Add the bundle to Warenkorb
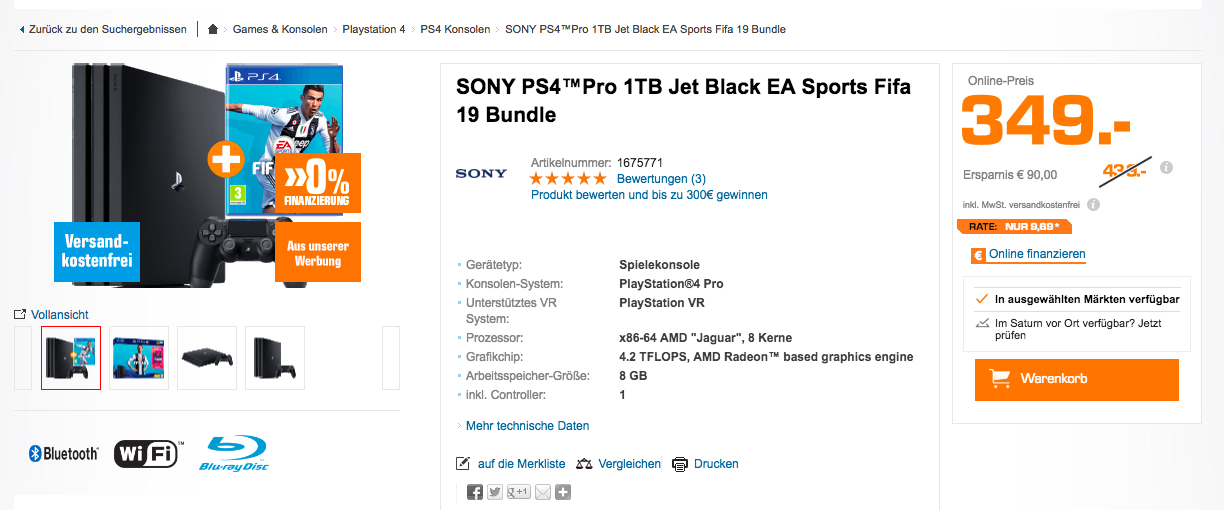 1076,379
